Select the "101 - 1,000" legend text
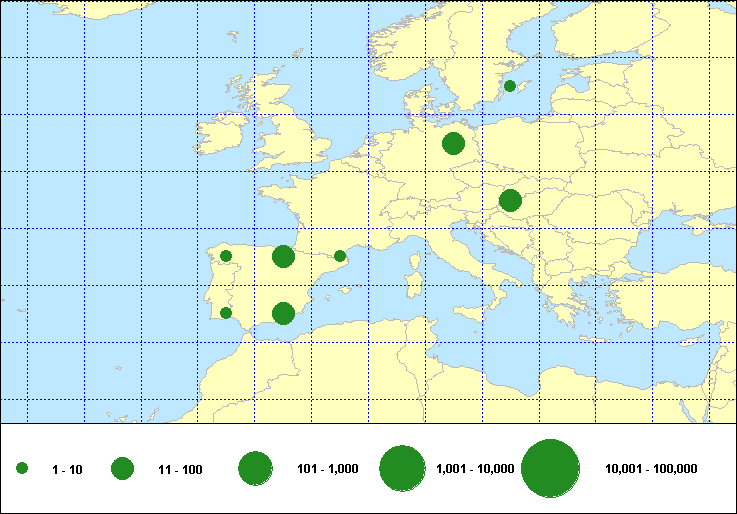Viewport: 737px width, 514px height. tap(329, 469)
